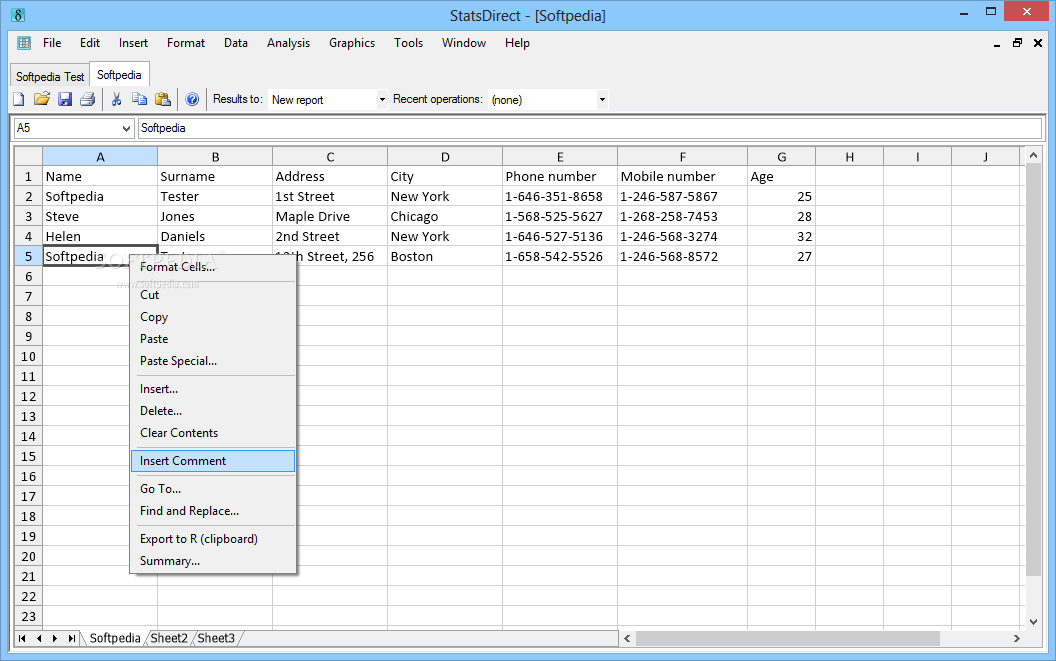Click the formula bar containing Softpedia
Image resolution: width=1056 pixels, height=661 pixels.
point(589,128)
